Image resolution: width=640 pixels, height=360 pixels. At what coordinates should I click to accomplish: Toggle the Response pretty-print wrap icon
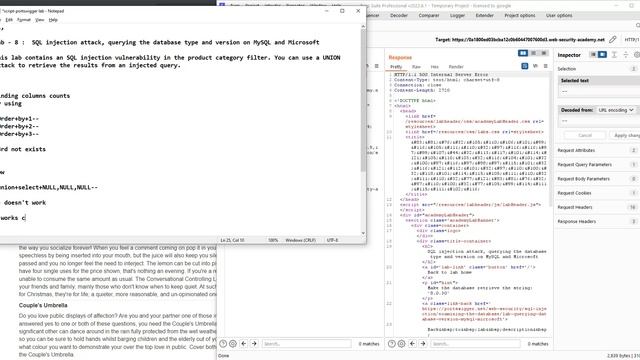[525, 66]
